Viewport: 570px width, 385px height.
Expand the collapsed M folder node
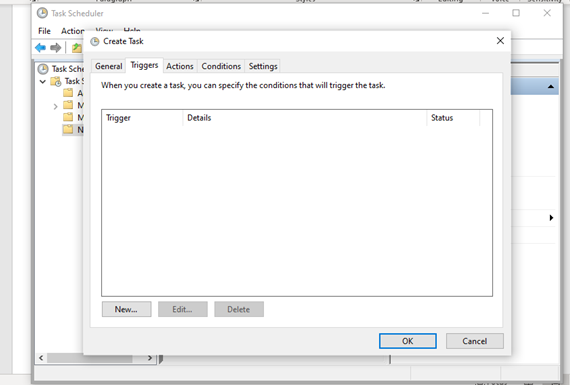[55, 107]
